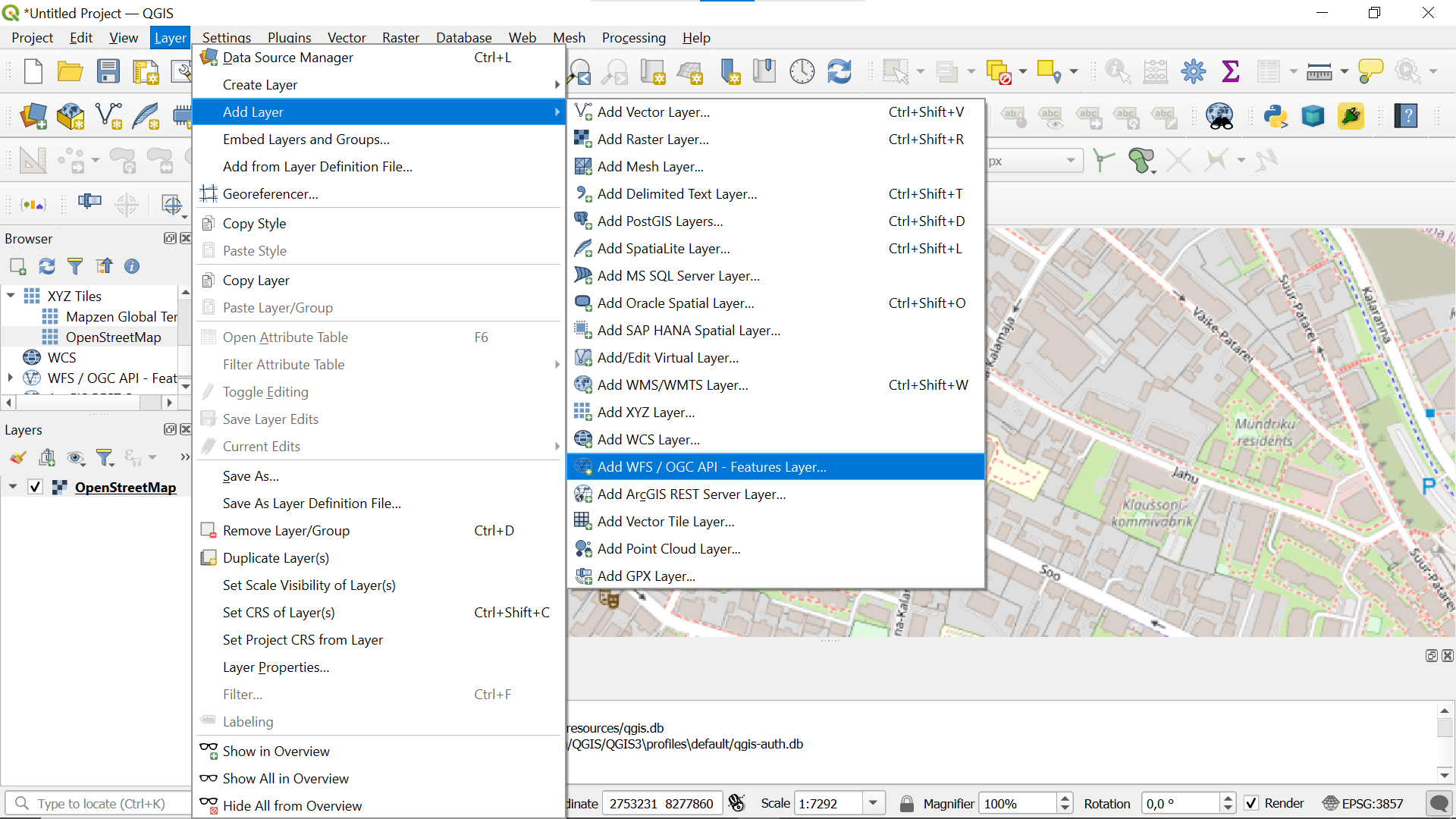The height and width of the screenshot is (819, 1456).
Task: Click the Add WFS / OGC API - Features Layer
Action: pos(712,467)
